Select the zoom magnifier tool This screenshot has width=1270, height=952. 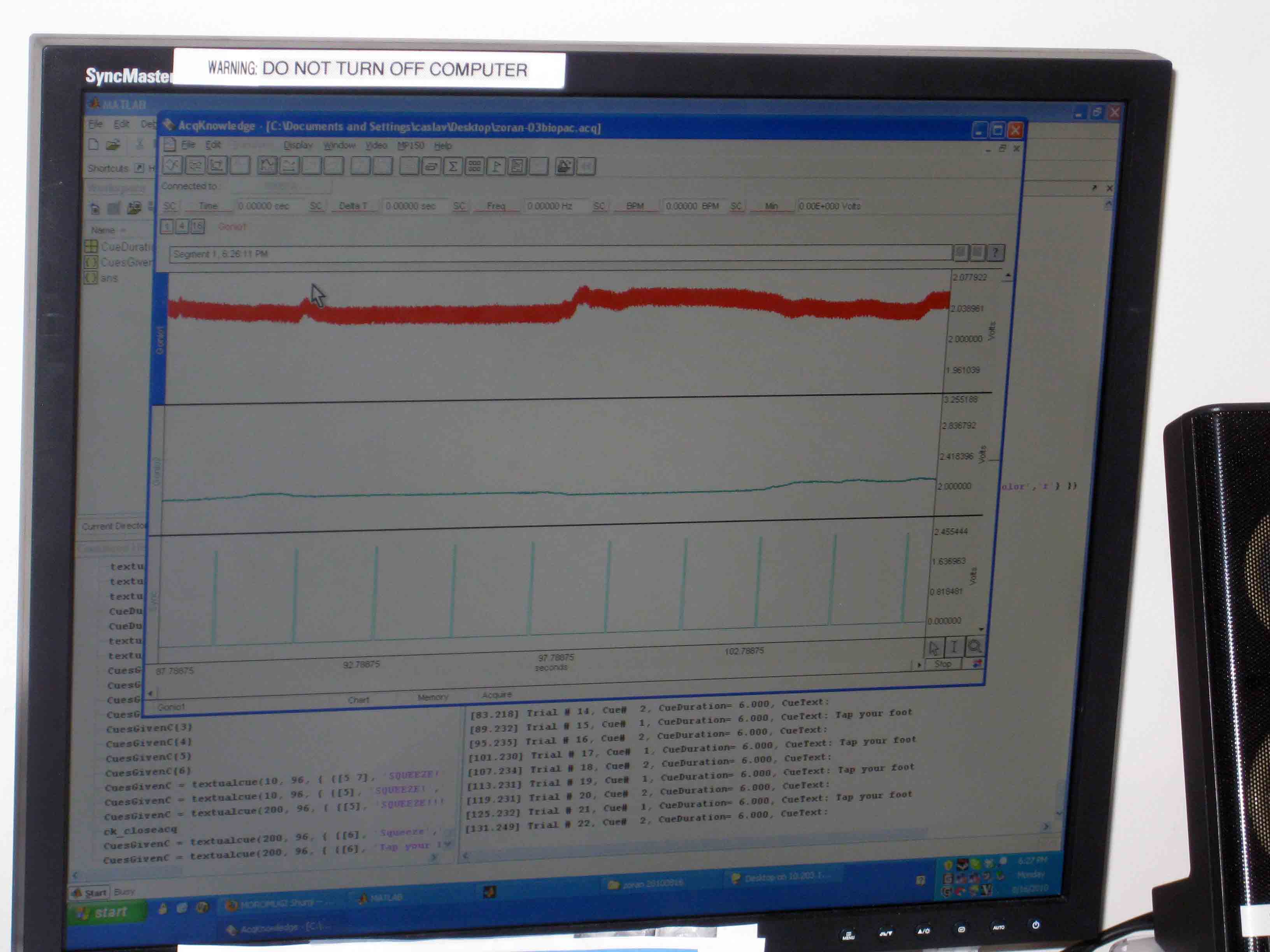974,647
